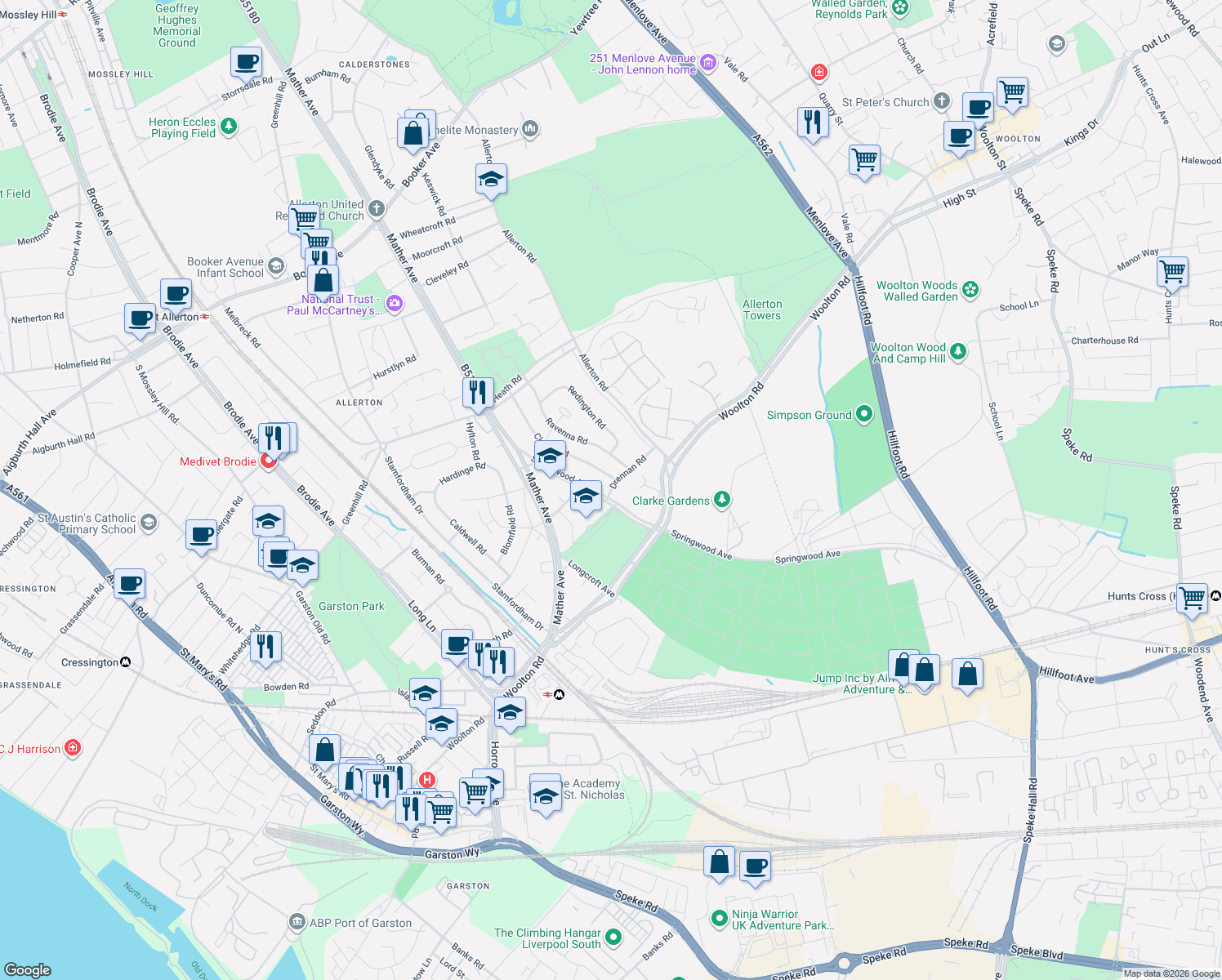Click the Clarke Gardens park pin

(721, 500)
